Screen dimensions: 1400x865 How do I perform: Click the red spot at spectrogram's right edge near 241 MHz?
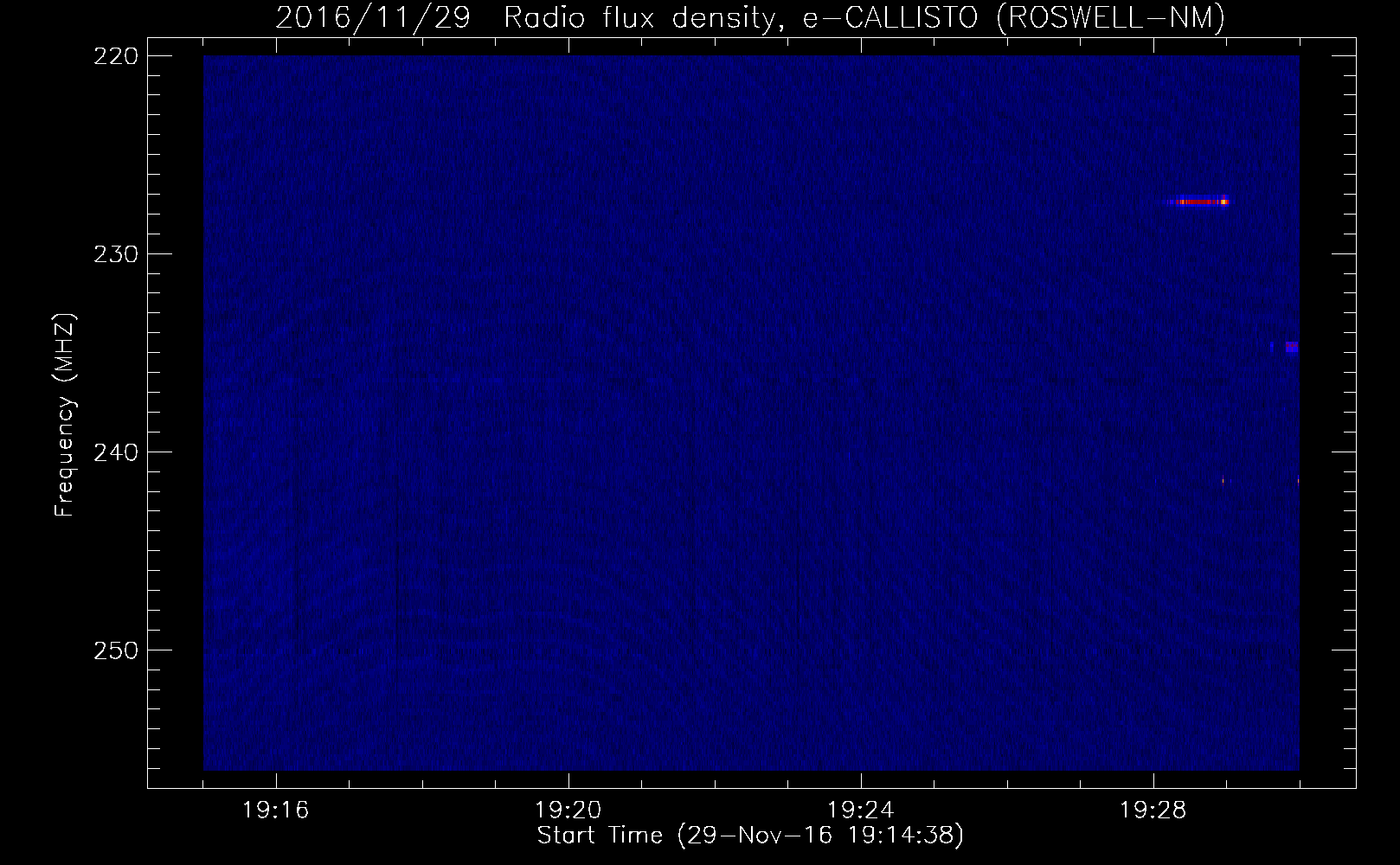(x=1297, y=481)
